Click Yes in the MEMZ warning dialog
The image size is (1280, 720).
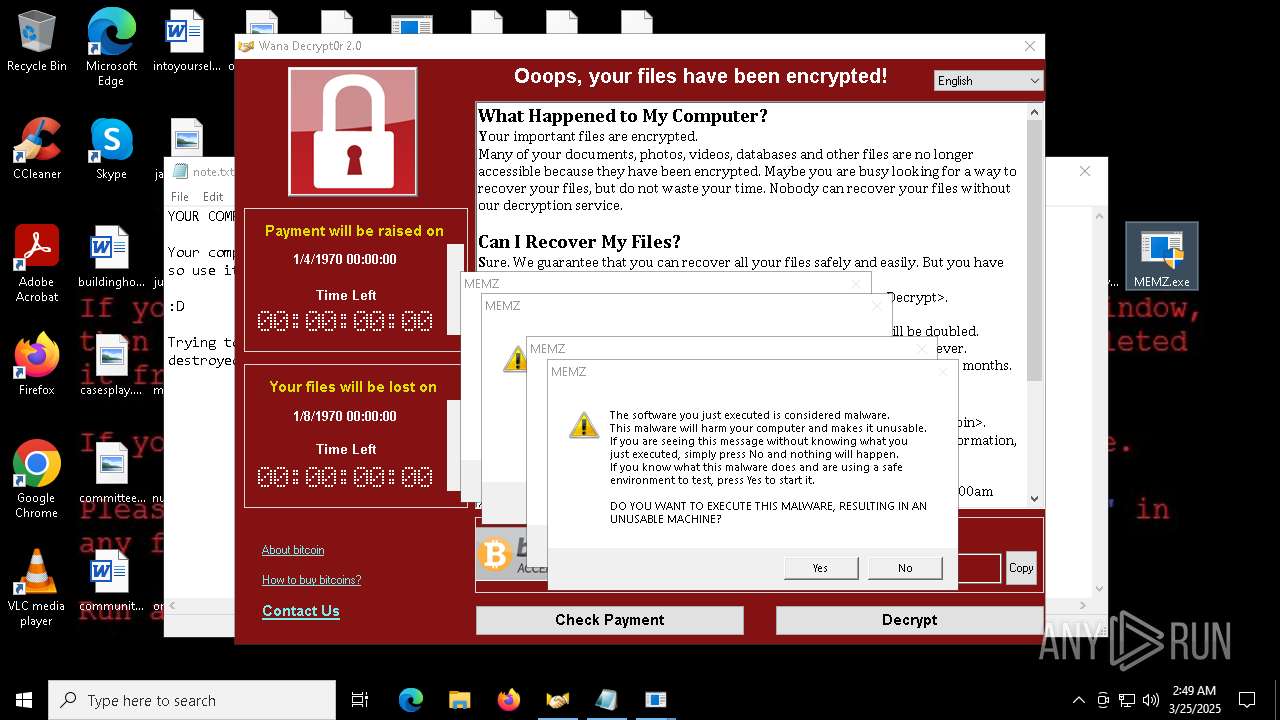[821, 568]
